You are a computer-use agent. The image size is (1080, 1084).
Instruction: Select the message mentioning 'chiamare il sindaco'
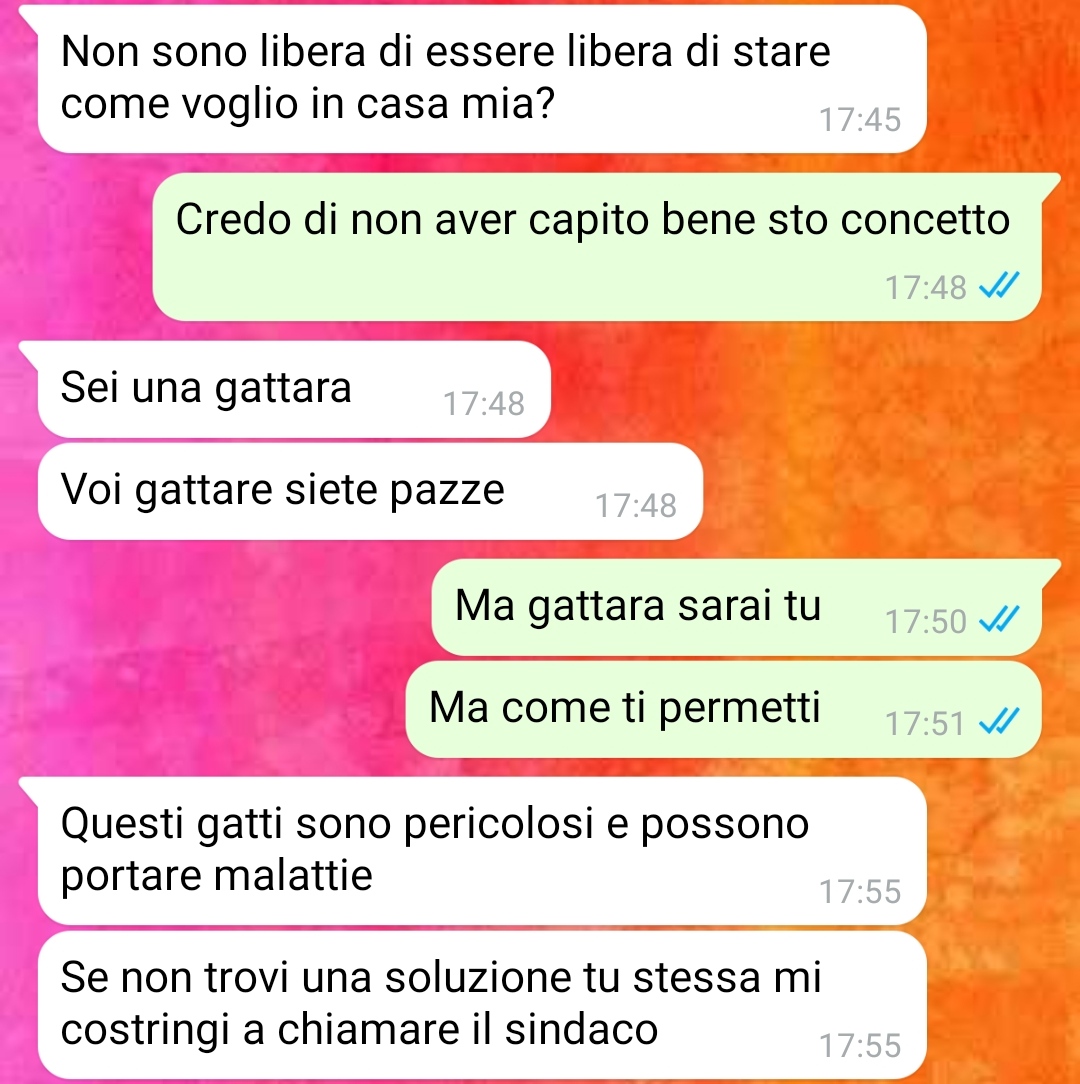click(482, 1004)
